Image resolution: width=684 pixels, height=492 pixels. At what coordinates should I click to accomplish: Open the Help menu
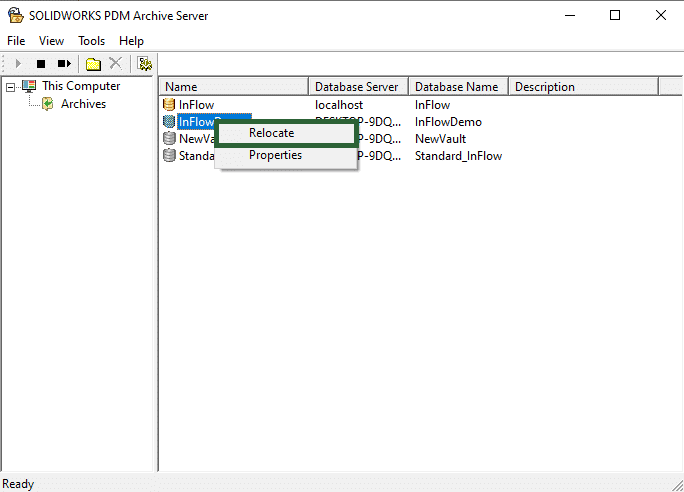131,41
